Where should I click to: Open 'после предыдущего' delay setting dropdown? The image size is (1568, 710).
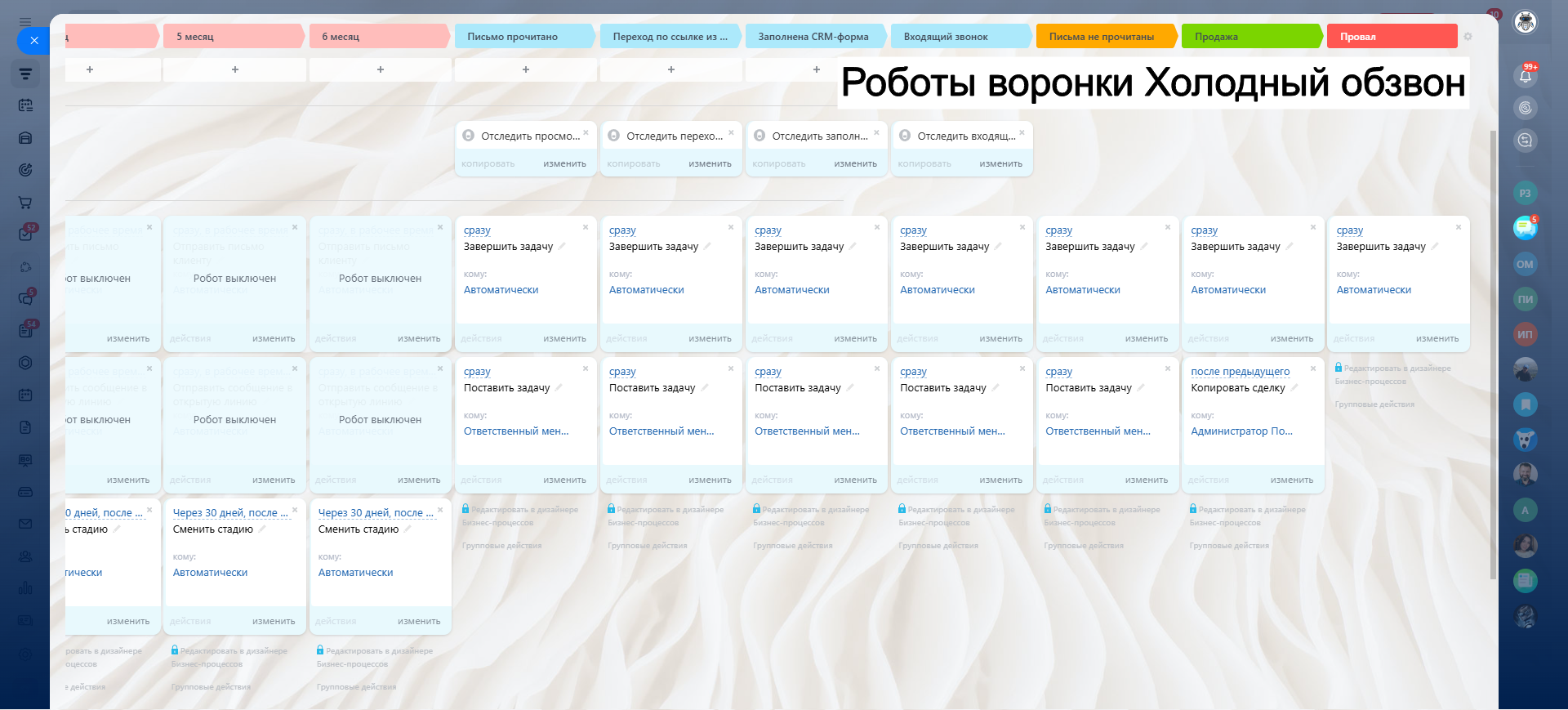tap(1240, 372)
